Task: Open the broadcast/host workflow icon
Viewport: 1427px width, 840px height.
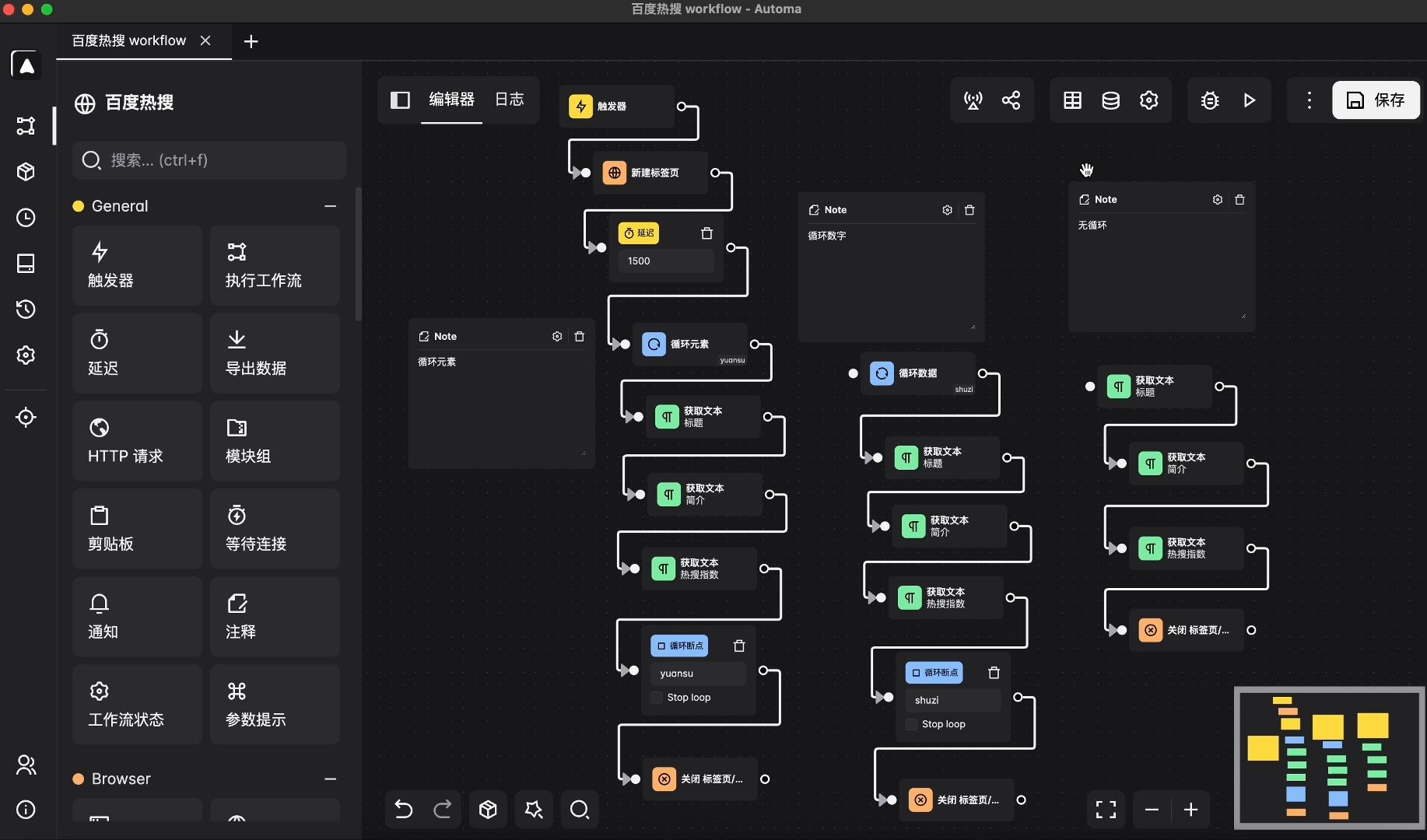Action: tap(973, 100)
